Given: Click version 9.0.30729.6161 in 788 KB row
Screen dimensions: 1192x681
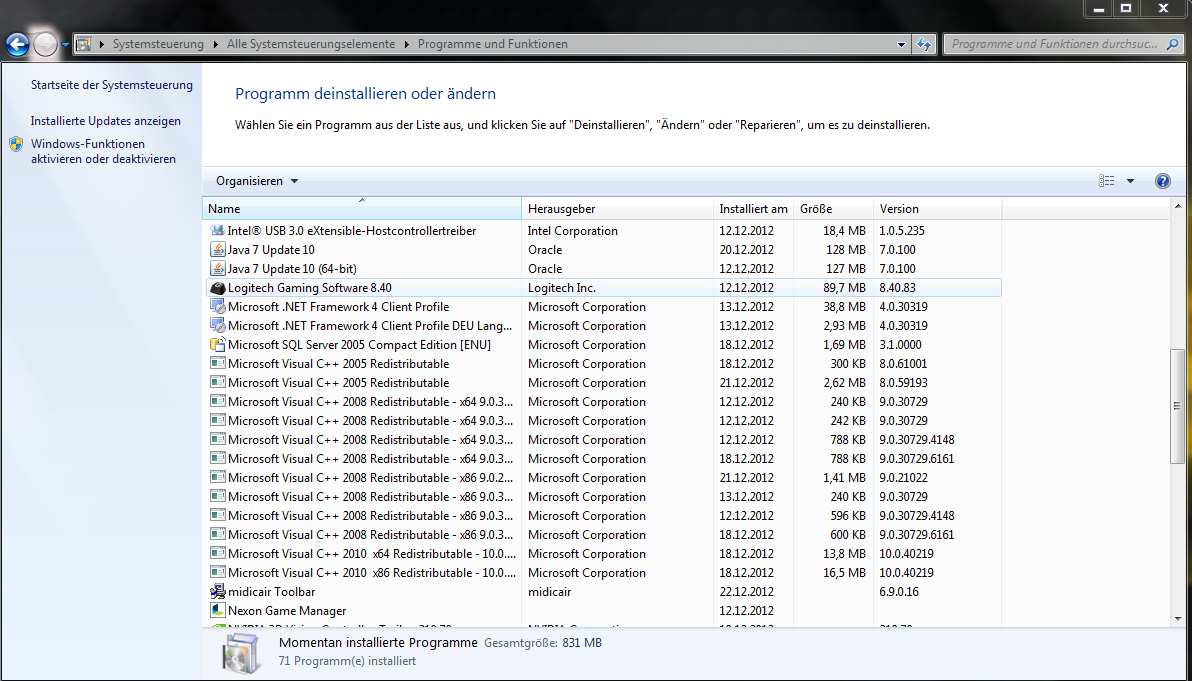Looking at the screenshot, I should 917,458.
